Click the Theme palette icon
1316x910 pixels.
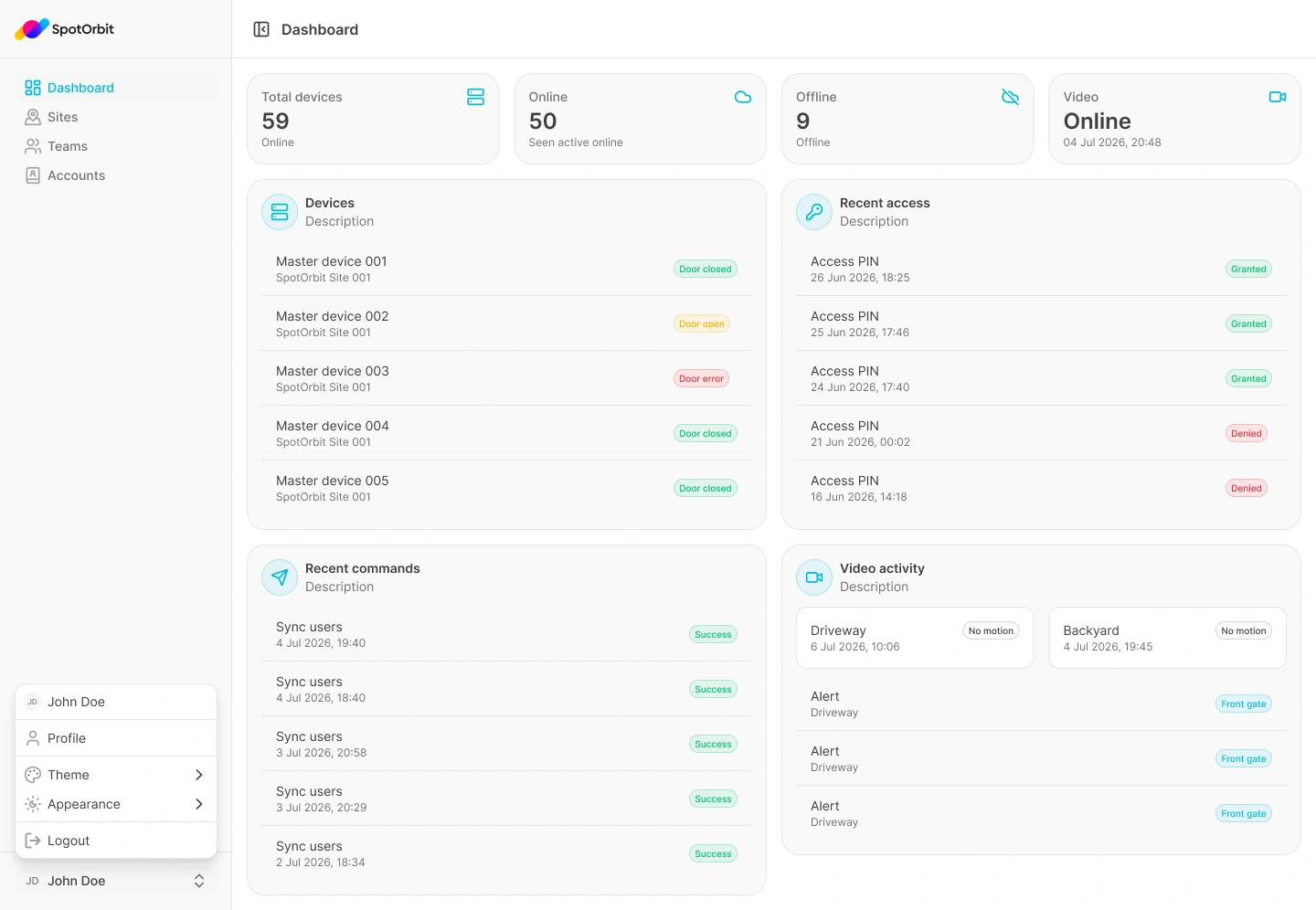click(33, 775)
